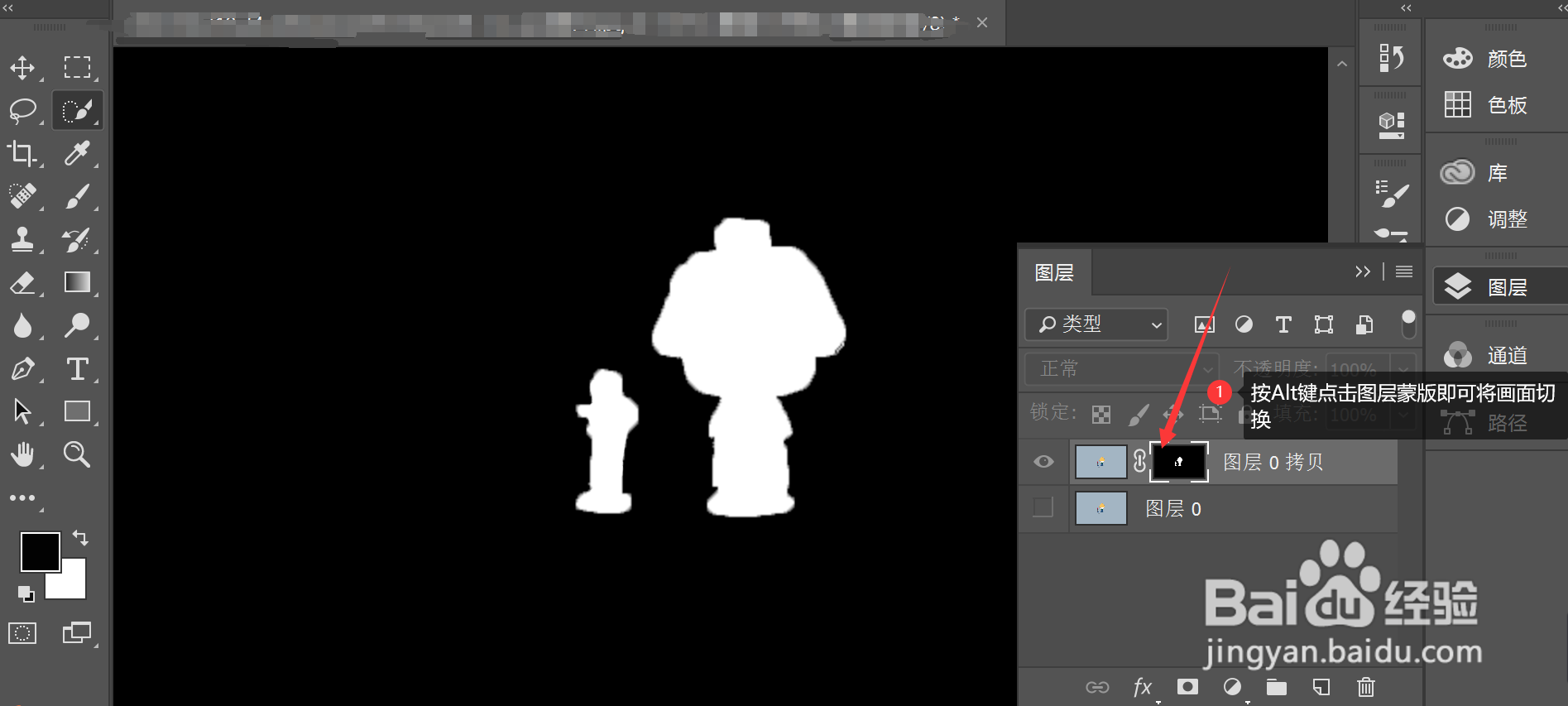Select the Lasso tool
1568x706 pixels.
(22, 110)
